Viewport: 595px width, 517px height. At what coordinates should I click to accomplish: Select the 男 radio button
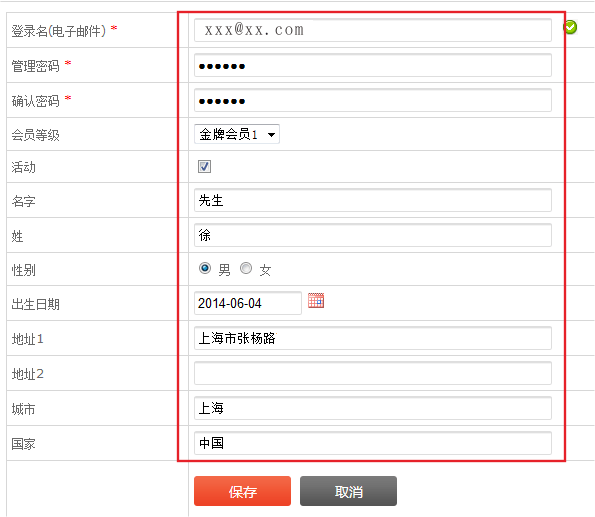coord(205,268)
